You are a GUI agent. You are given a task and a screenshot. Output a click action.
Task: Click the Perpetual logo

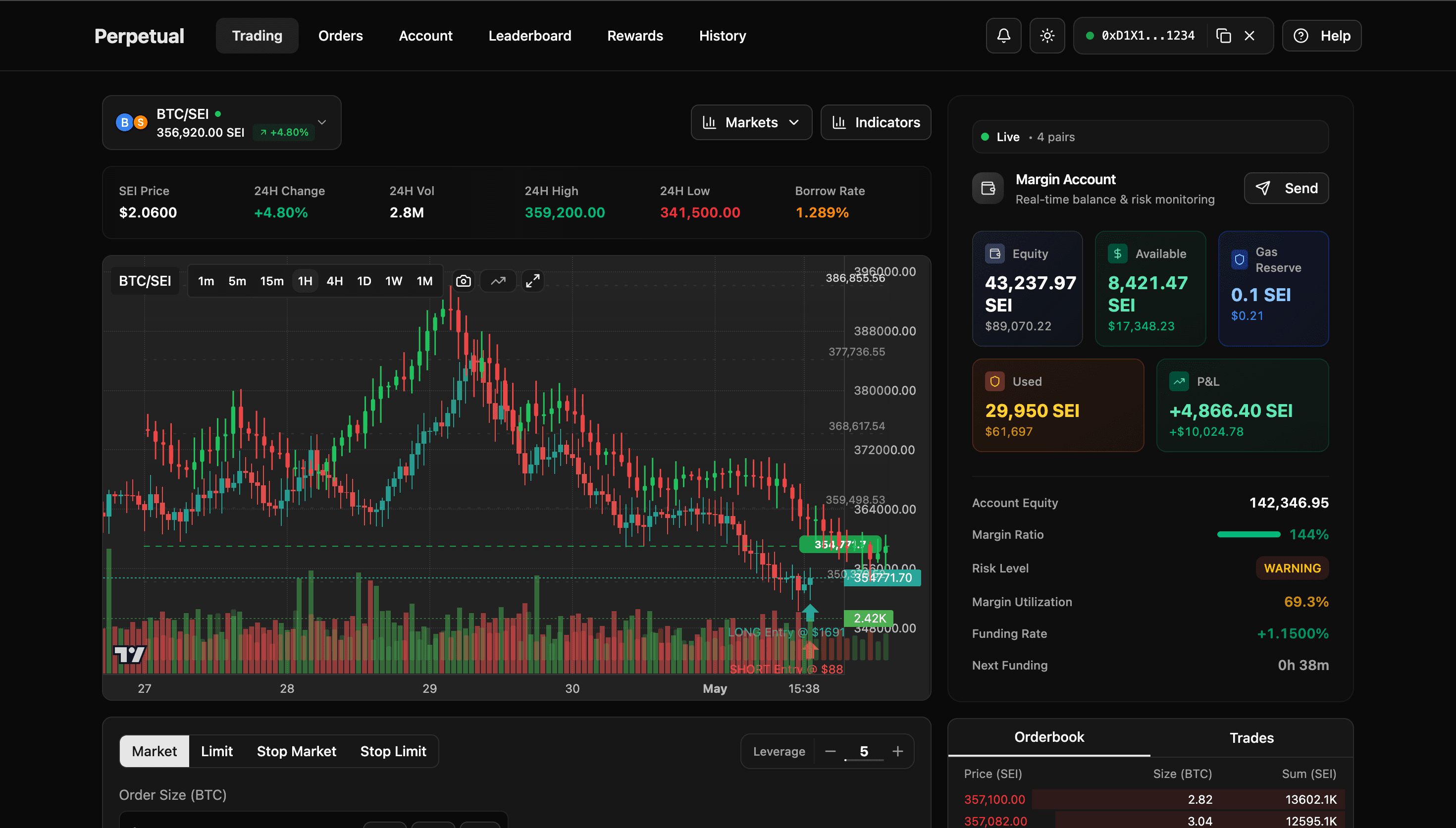click(x=139, y=36)
